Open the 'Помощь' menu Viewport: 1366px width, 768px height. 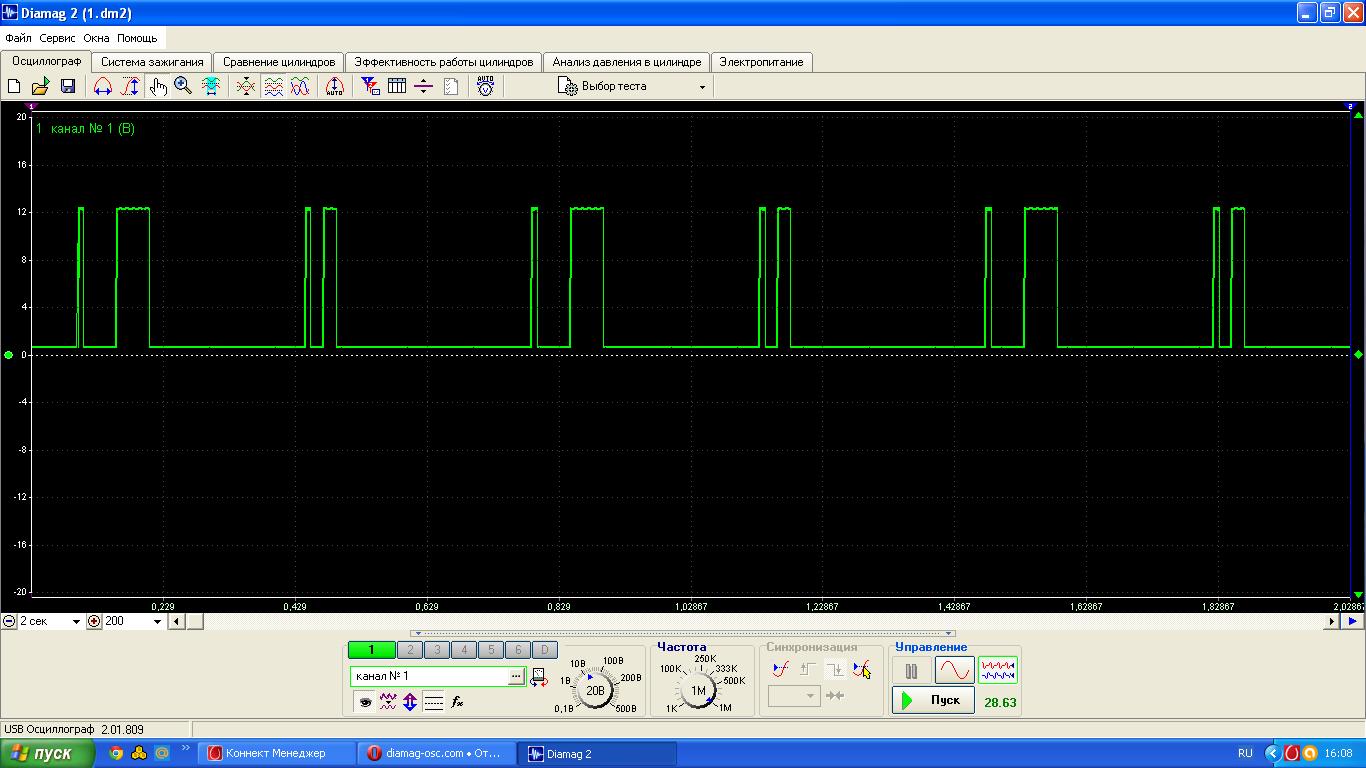click(137, 38)
